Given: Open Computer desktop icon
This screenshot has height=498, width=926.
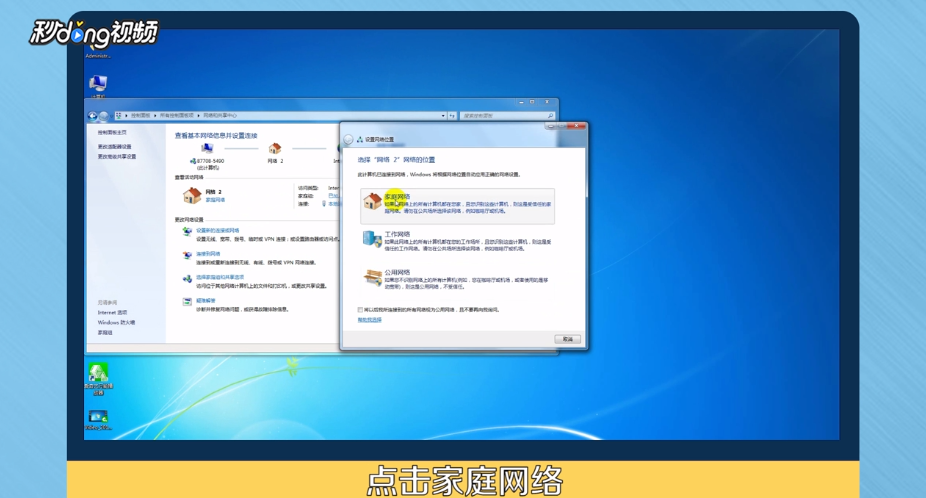Looking at the screenshot, I should click(x=98, y=84).
